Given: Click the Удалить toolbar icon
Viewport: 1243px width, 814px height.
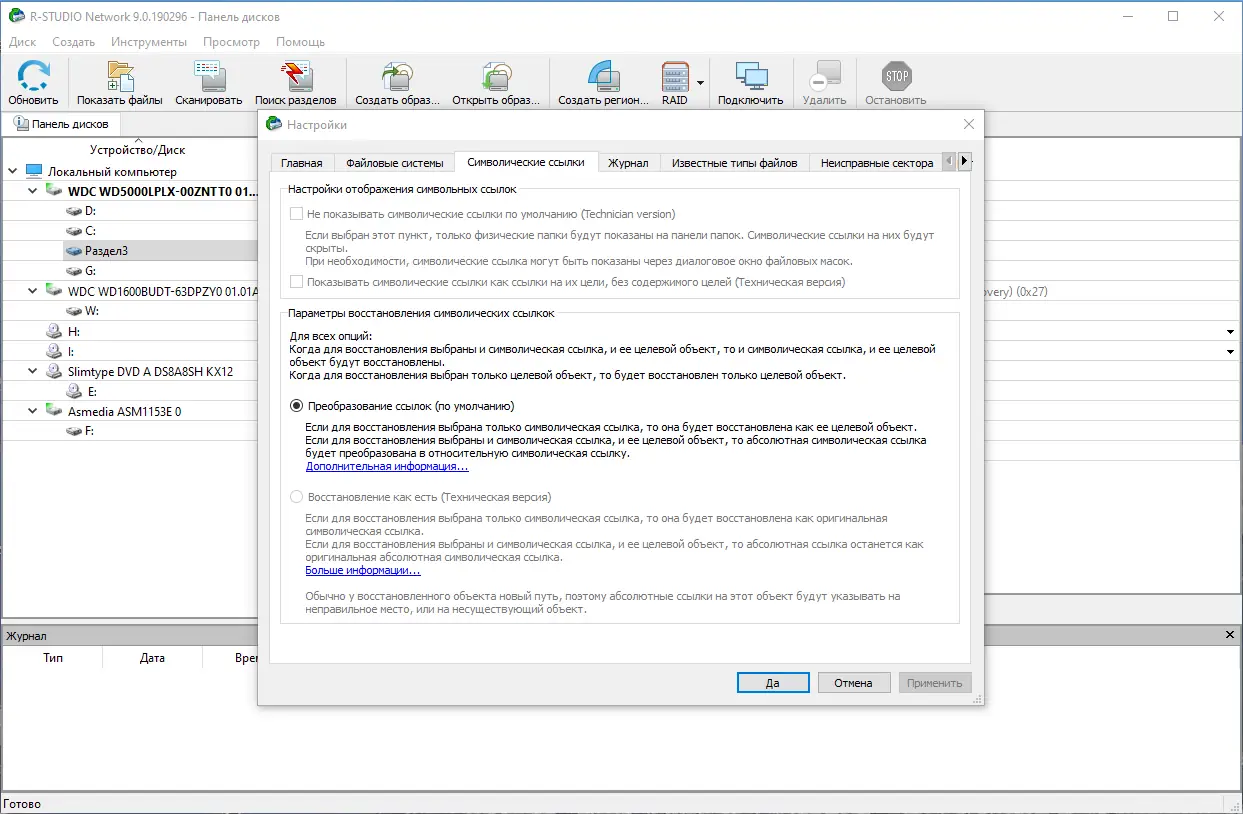Looking at the screenshot, I should point(824,77).
